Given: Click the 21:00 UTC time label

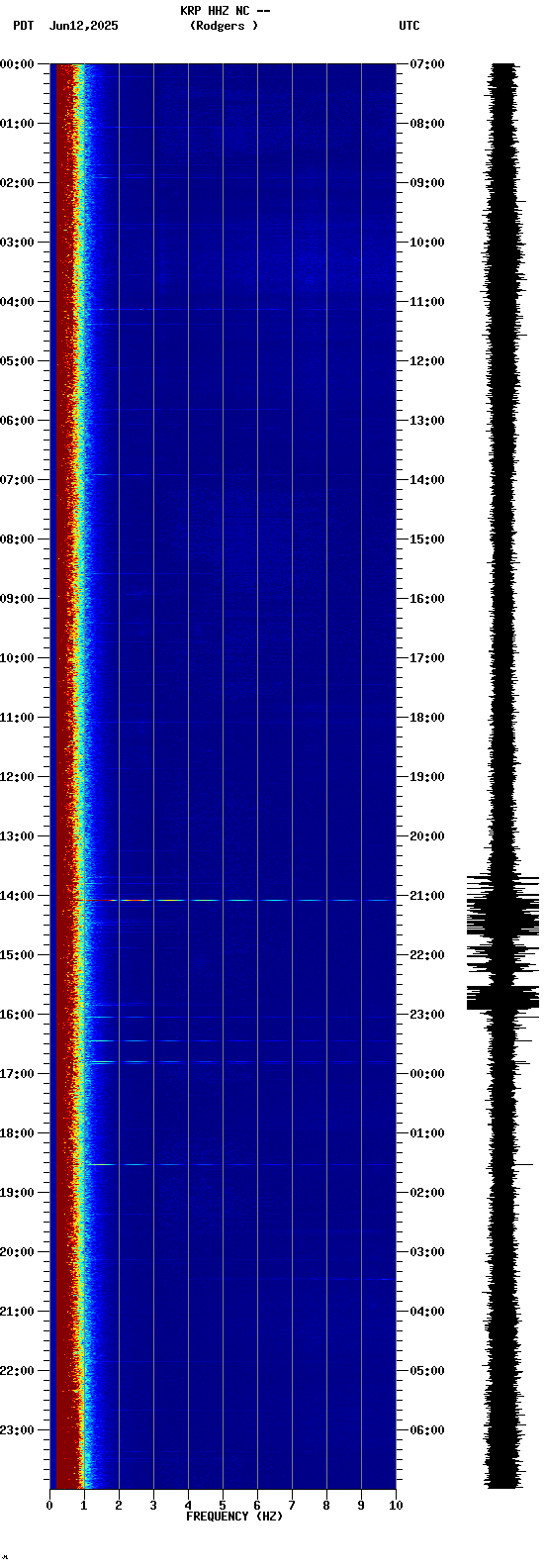Looking at the screenshot, I should [427, 896].
